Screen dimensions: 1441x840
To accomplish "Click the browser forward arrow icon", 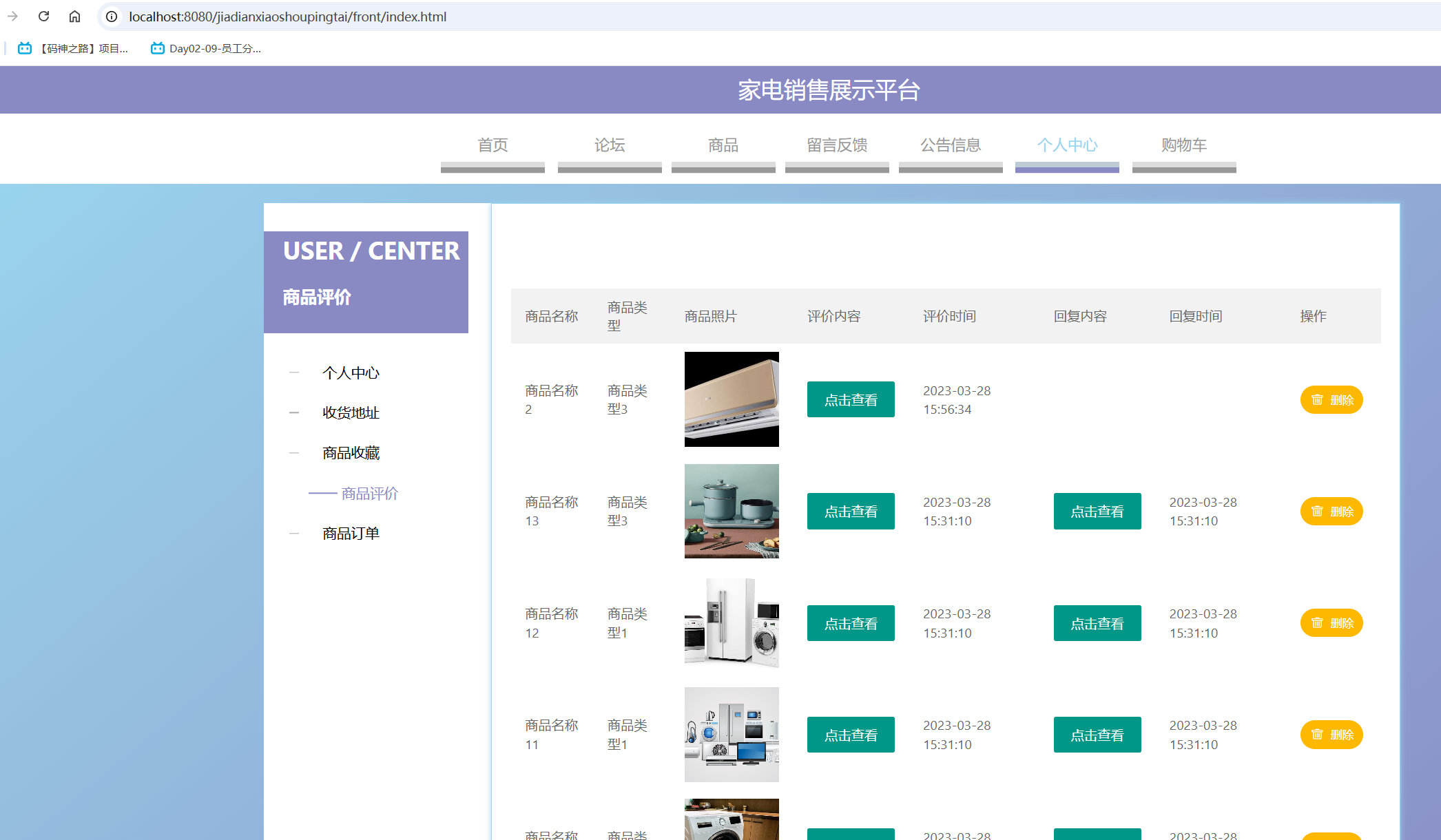I will (12, 17).
